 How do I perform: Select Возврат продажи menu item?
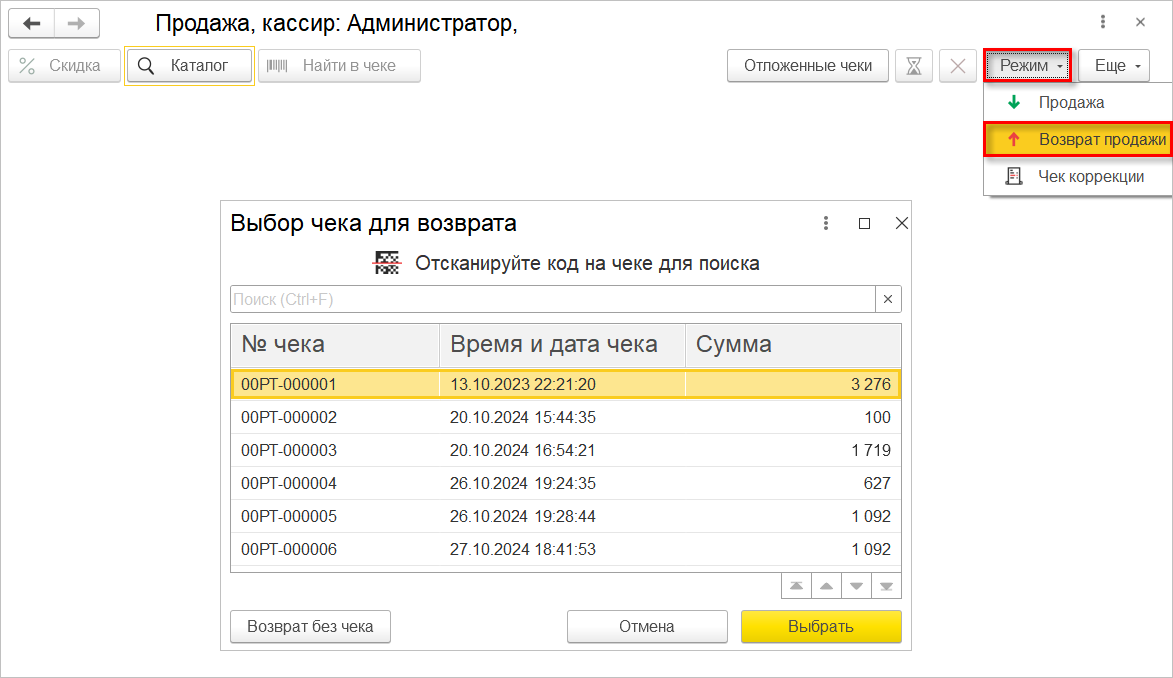pyautogui.click(x=1101, y=140)
